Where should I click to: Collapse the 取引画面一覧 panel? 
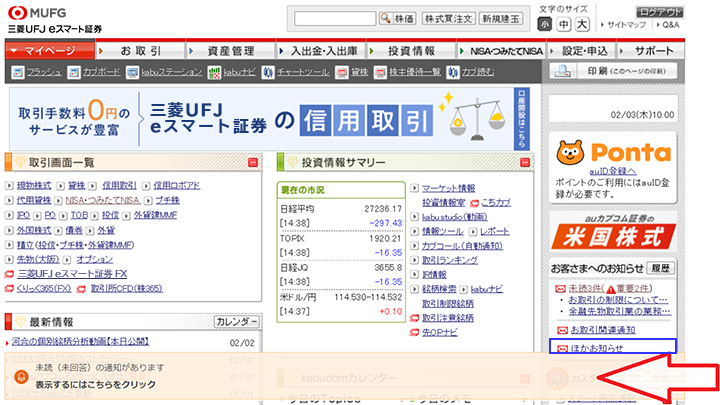[253, 163]
